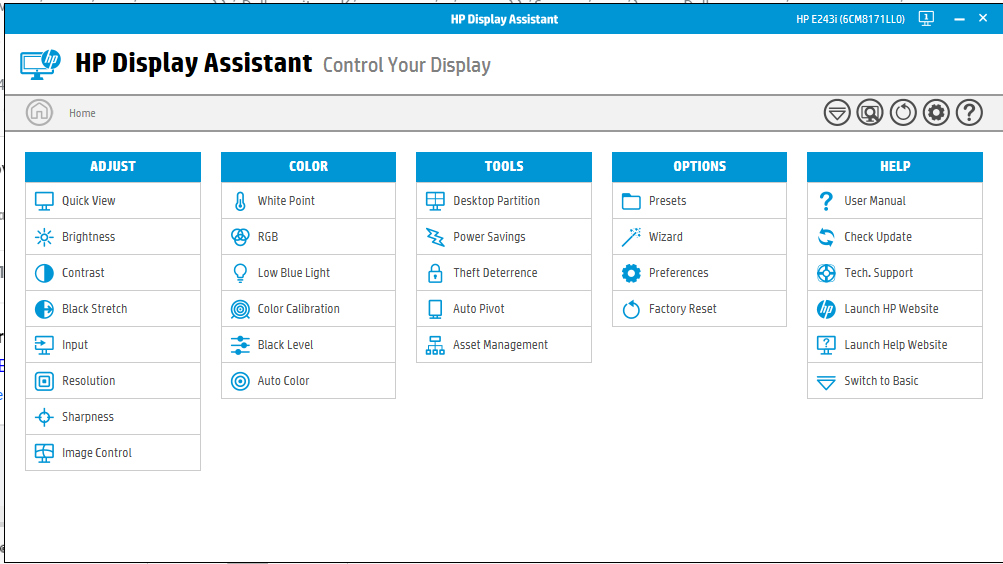Open Tech. Support

click(894, 273)
